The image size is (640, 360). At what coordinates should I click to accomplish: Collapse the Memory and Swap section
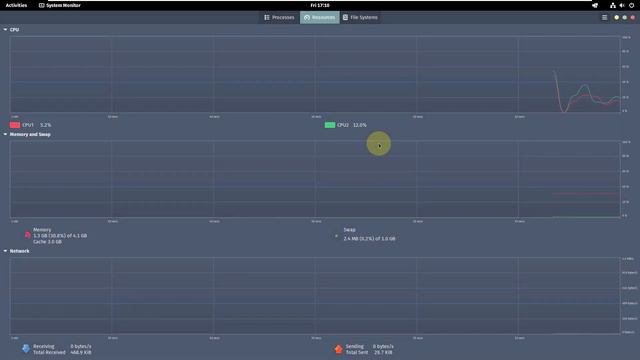click(x=5, y=134)
